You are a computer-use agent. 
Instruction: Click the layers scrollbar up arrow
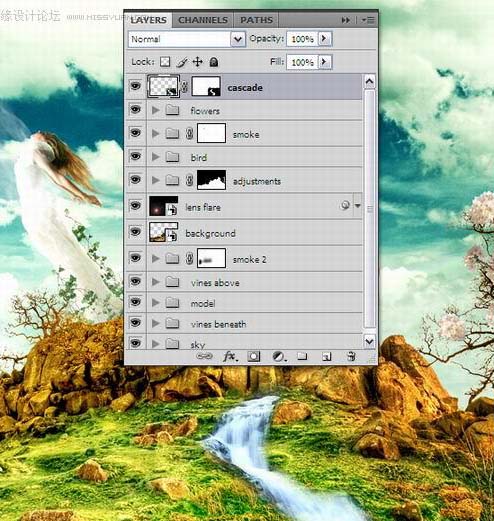tap(369, 82)
